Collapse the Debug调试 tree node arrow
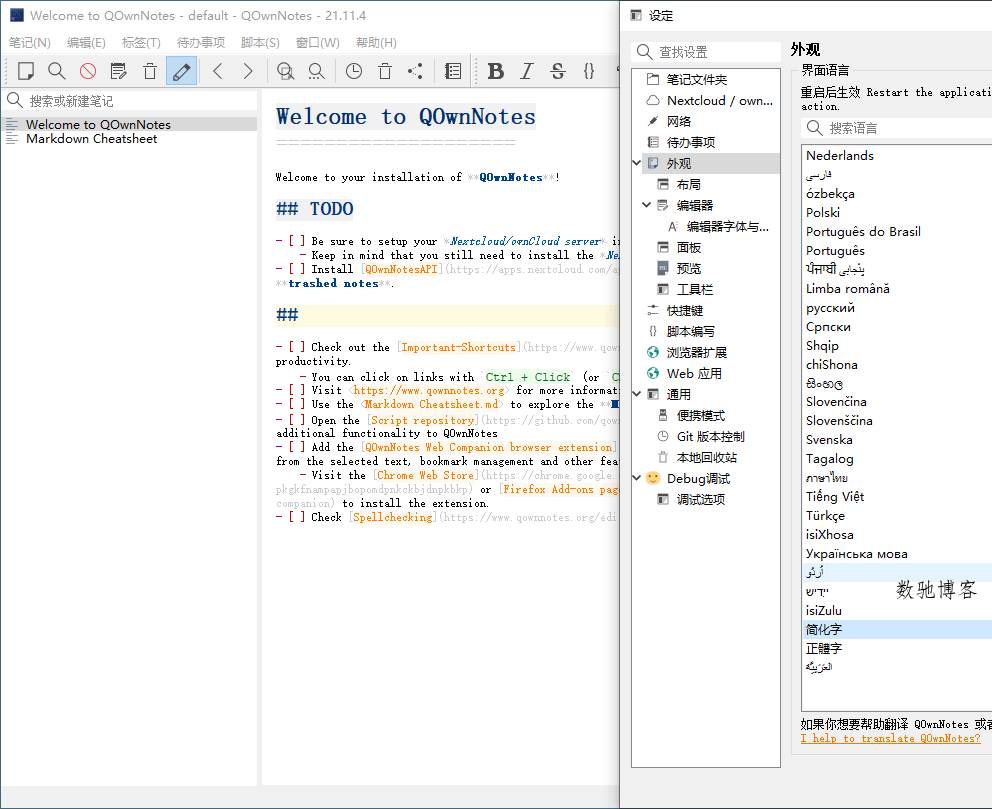Image resolution: width=992 pixels, height=809 pixels. (x=636, y=478)
